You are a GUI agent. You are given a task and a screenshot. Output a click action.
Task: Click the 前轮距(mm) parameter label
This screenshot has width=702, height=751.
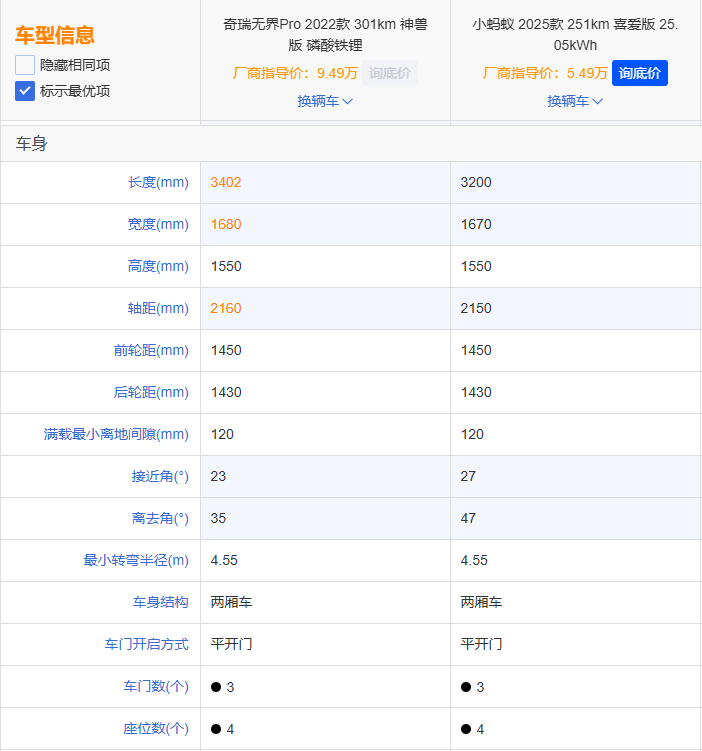pos(151,351)
